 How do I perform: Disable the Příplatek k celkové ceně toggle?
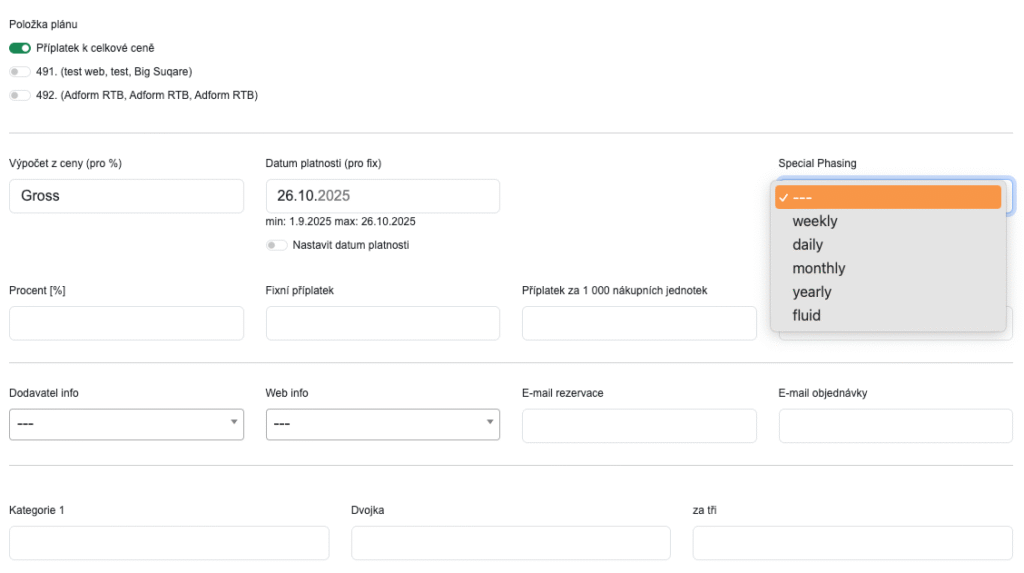[20, 48]
